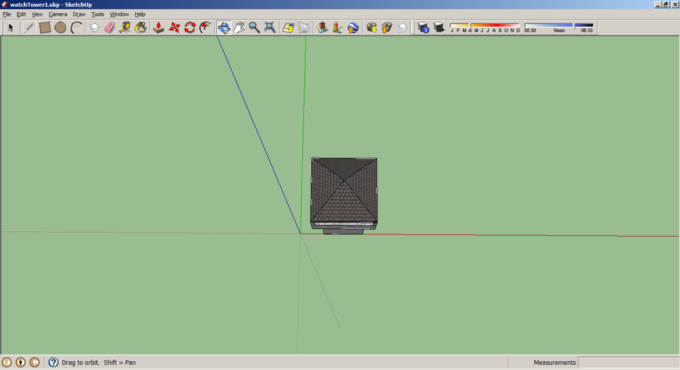The width and height of the screenshot is (680, 370).
Task: Select the Rotate tool
Action: tap(190, 28)
